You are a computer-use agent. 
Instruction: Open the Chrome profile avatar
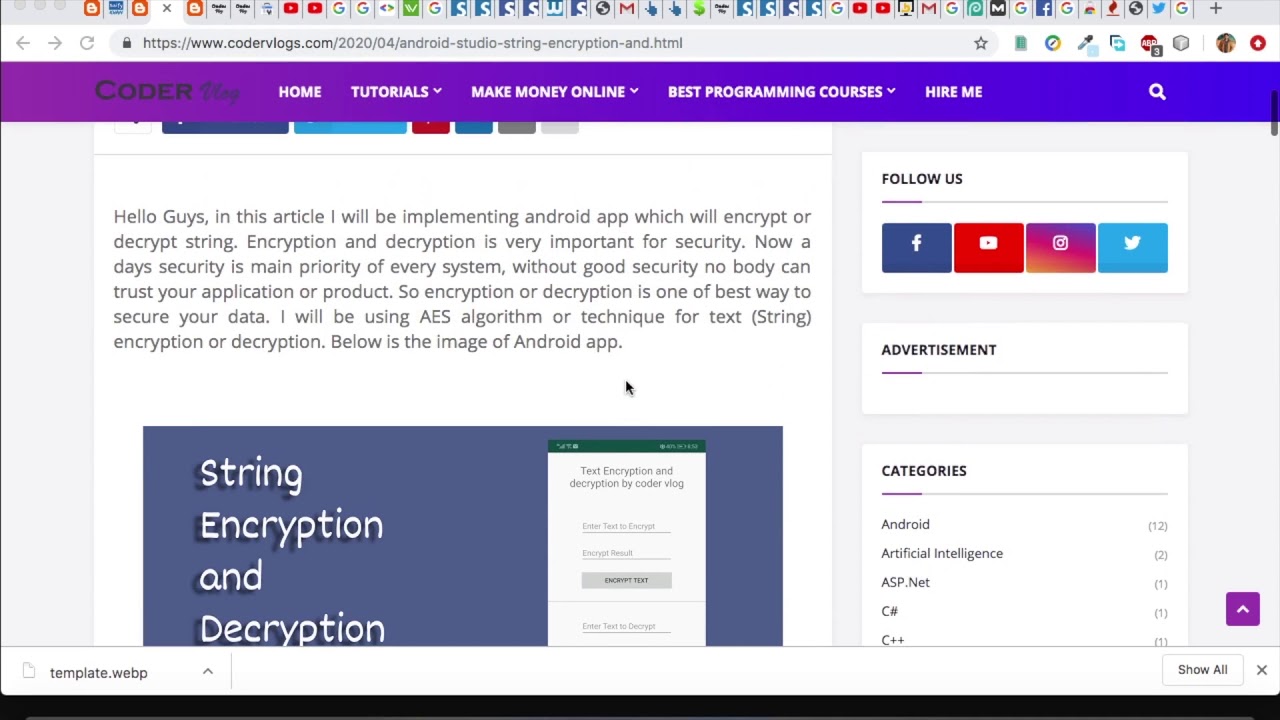(x=1226, y=43)
